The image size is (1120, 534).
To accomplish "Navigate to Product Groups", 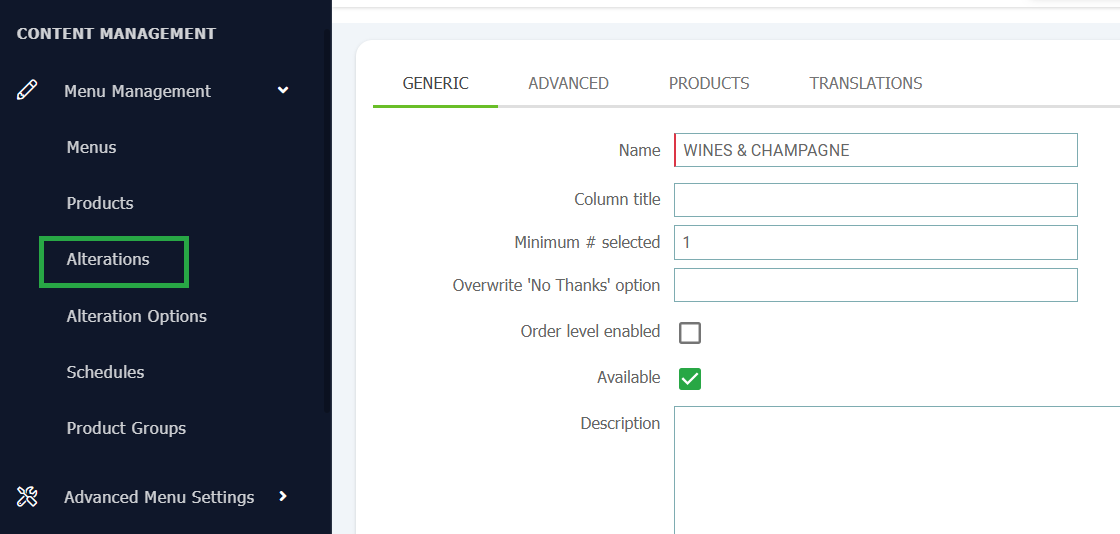I will point(126,428).
